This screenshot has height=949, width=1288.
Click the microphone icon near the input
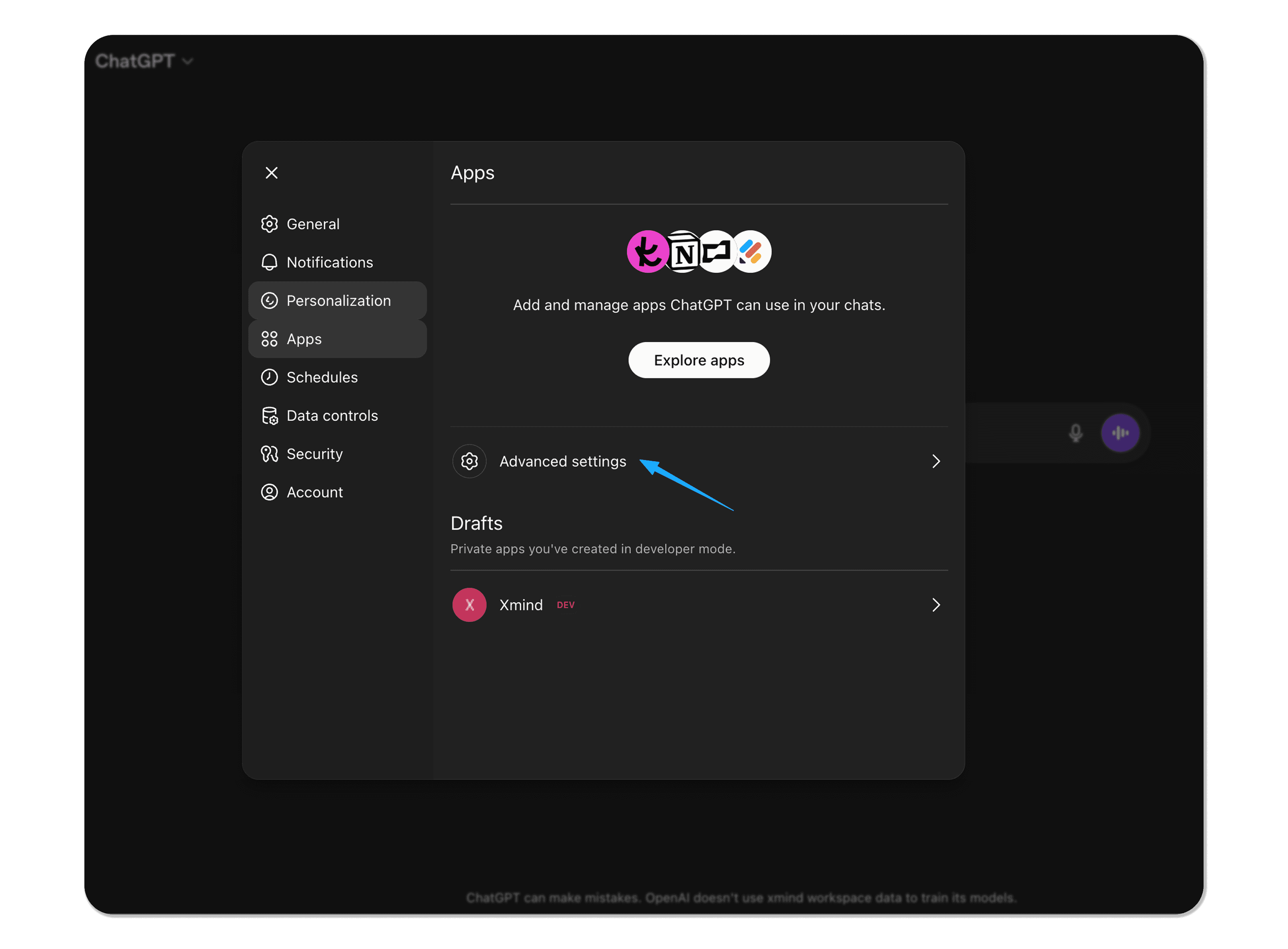click(x=1075, y=433)
